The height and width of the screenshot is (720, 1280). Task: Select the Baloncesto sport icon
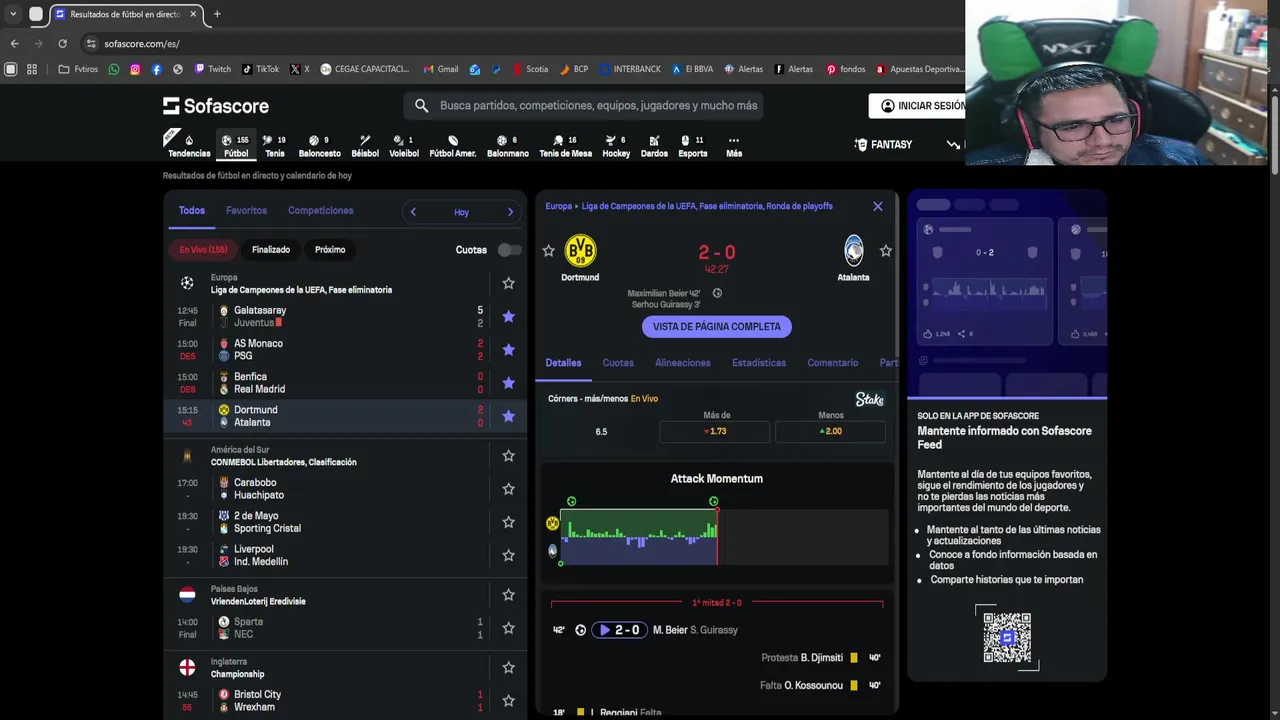coord(319,146)
